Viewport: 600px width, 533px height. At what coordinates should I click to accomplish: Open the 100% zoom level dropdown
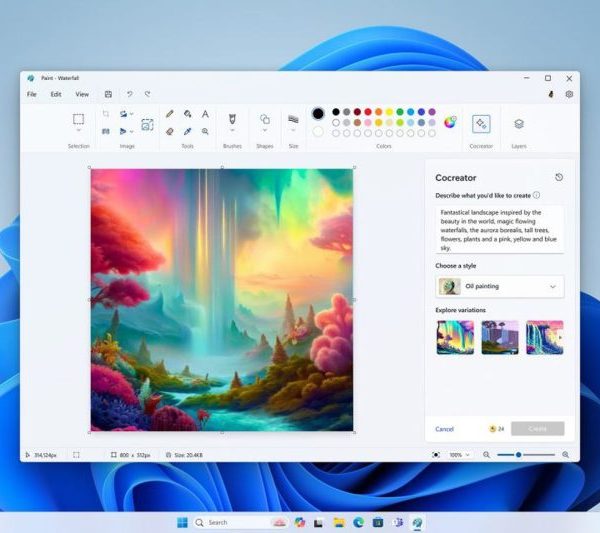pos(459,455)
